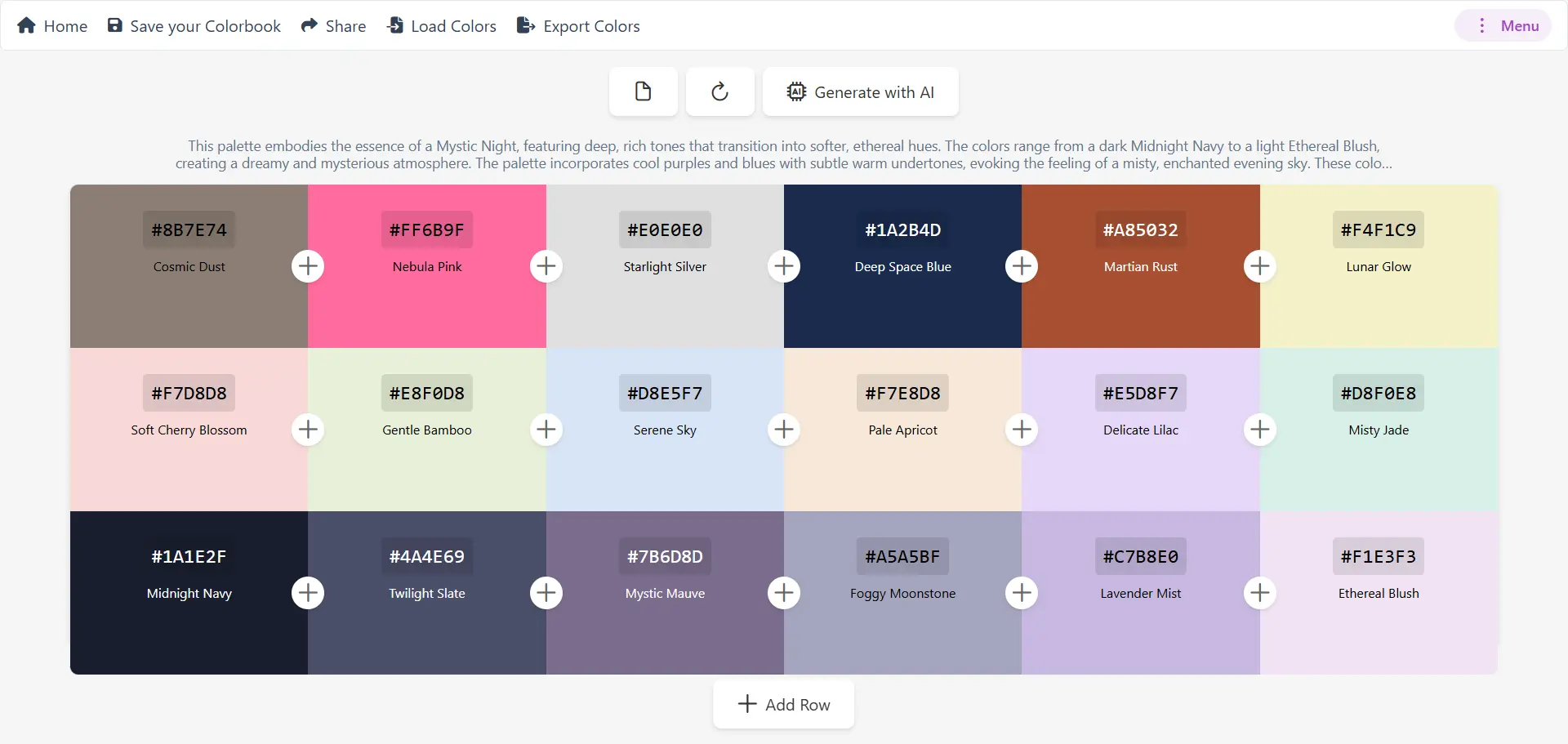This screenshot has height=744, width=1568.
Task: Click the #1A1E2F hex code
Action: [189, 557]
